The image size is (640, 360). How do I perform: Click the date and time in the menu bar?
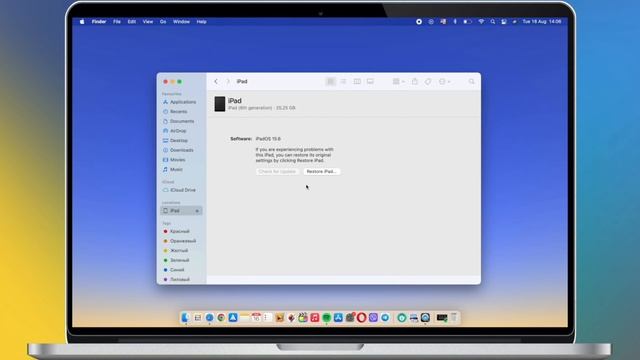tap(542, 22)
